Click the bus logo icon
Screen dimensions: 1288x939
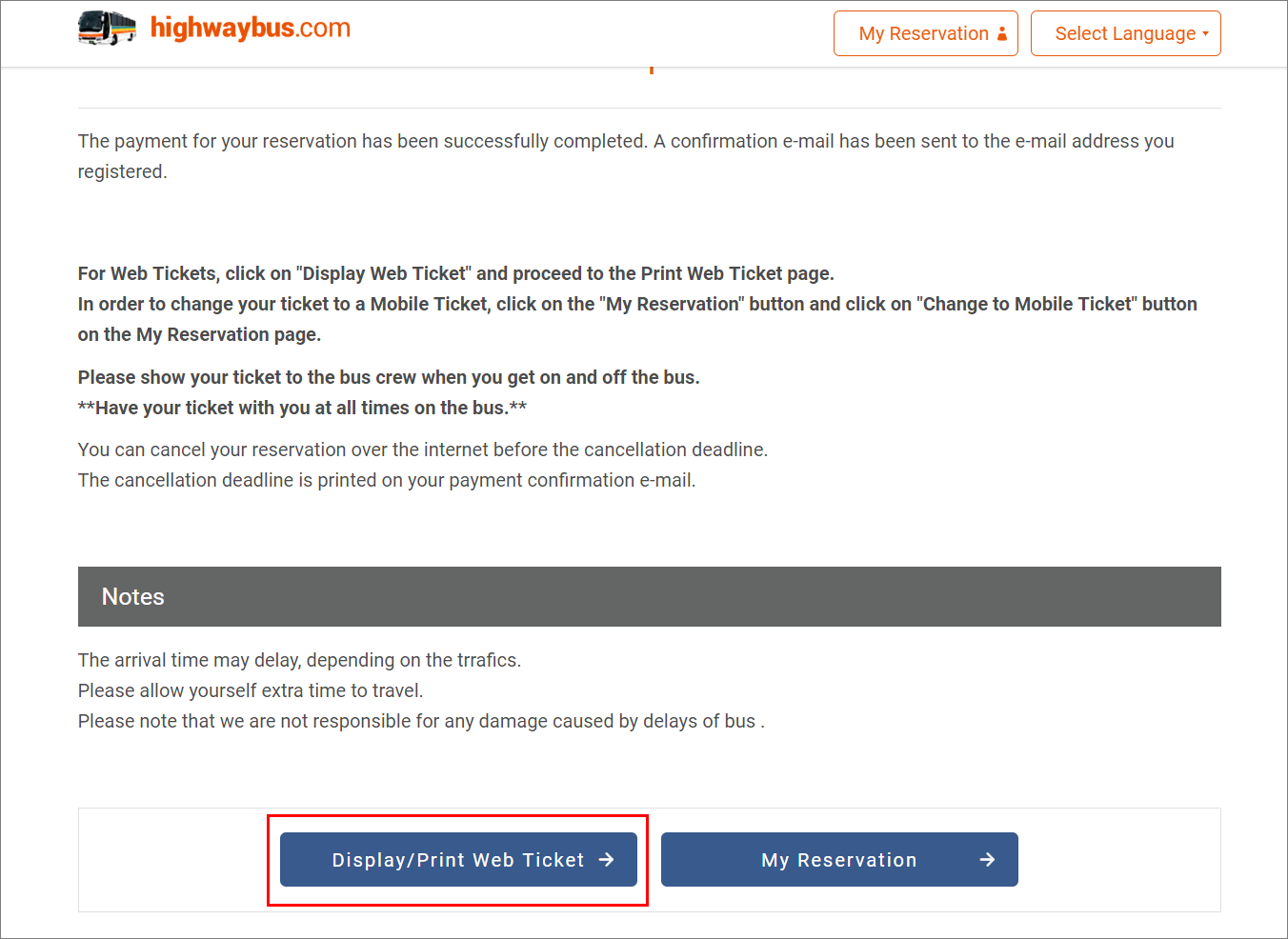[x=107, y=29]
